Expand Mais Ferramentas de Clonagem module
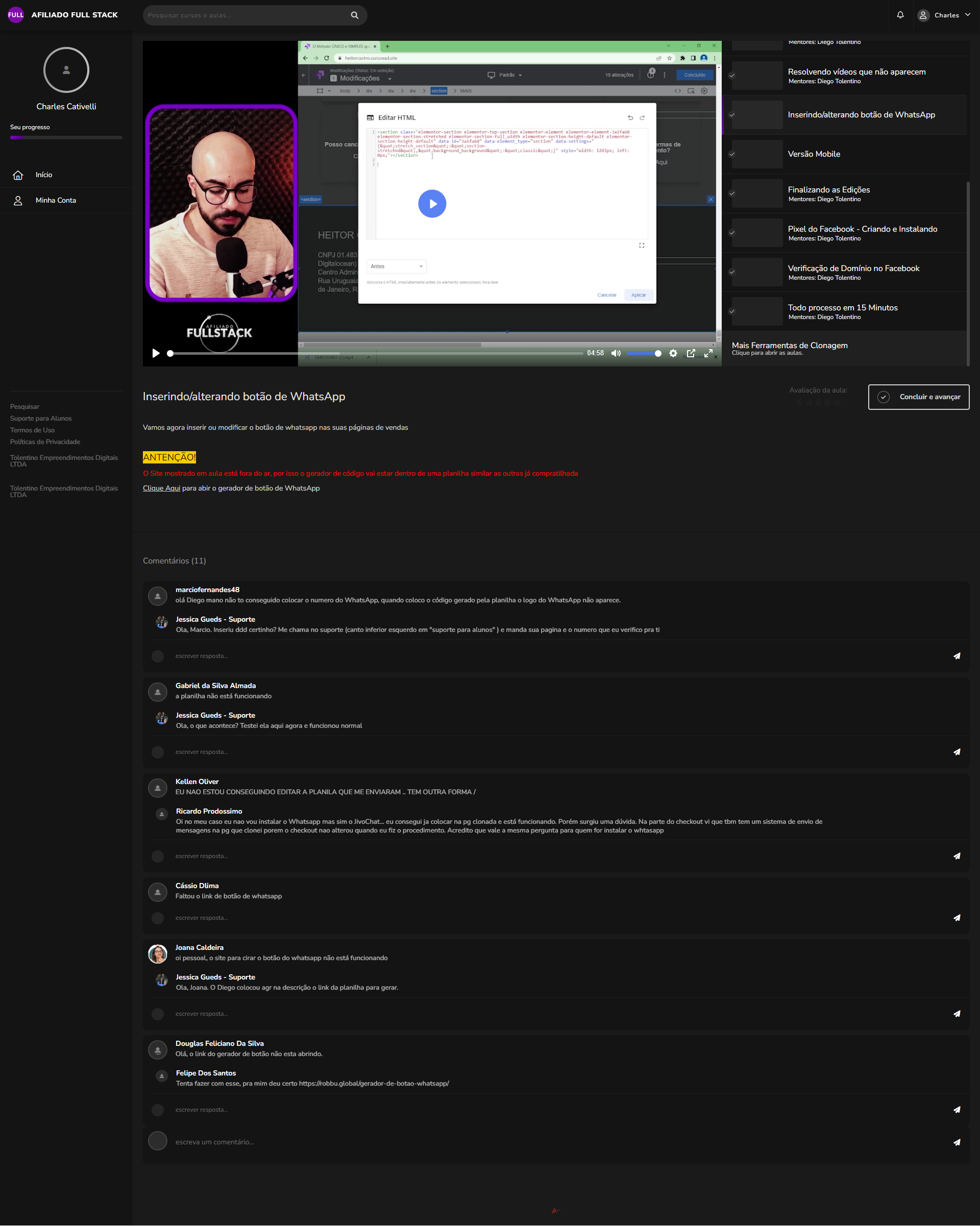 (x=789, y=348)
